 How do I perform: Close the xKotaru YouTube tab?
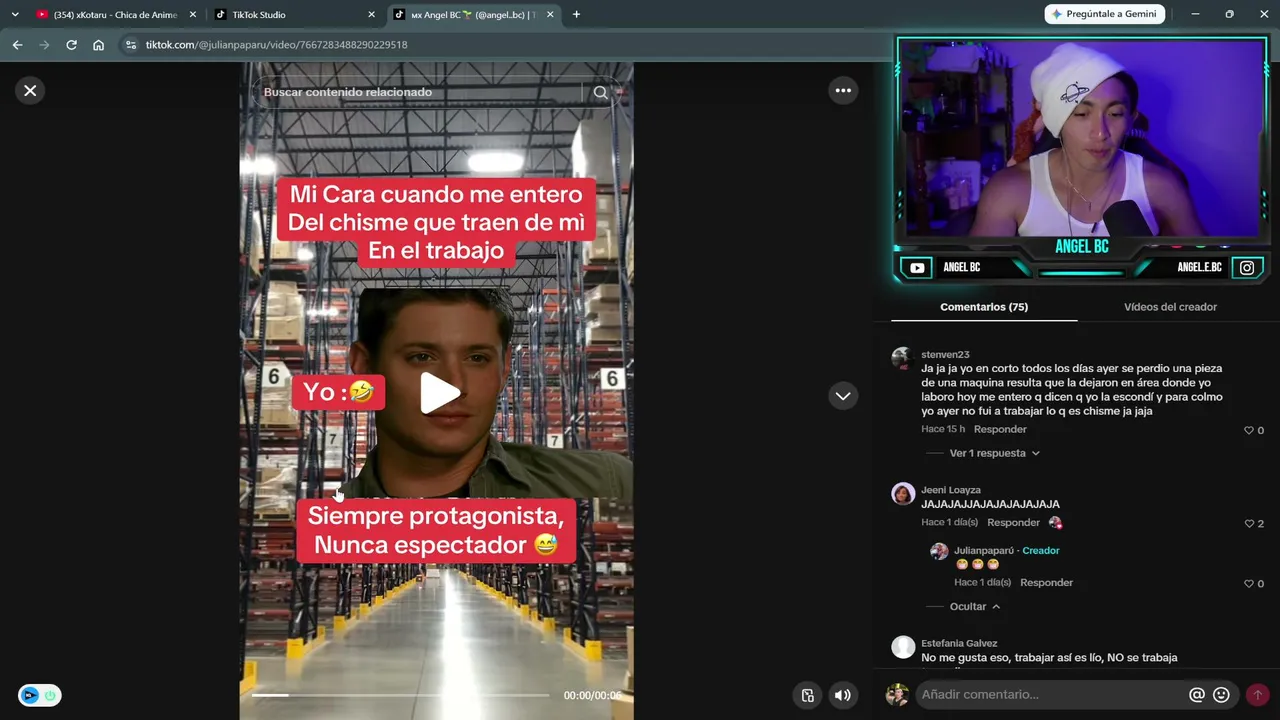coord(193,15)
